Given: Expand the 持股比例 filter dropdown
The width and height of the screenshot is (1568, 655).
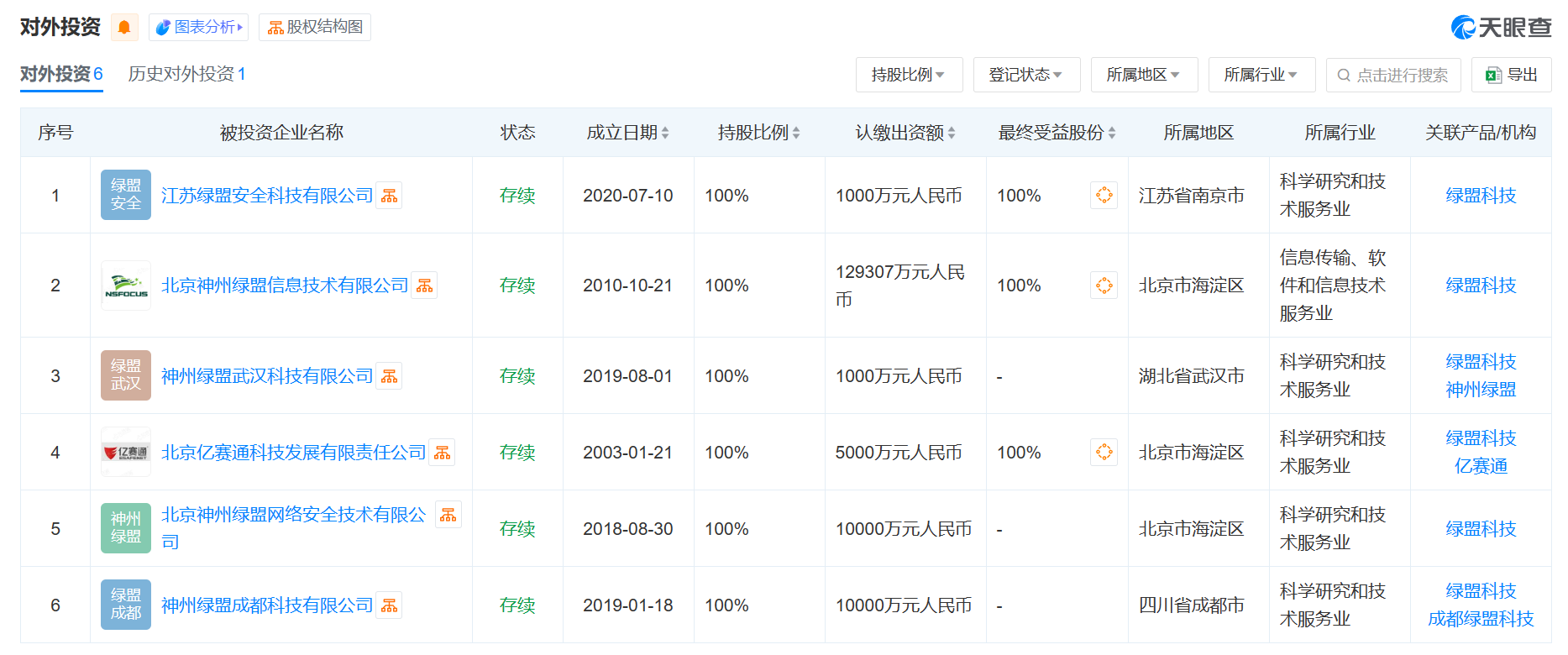Looking at the screenshot, I should click(x=909, y=75).
